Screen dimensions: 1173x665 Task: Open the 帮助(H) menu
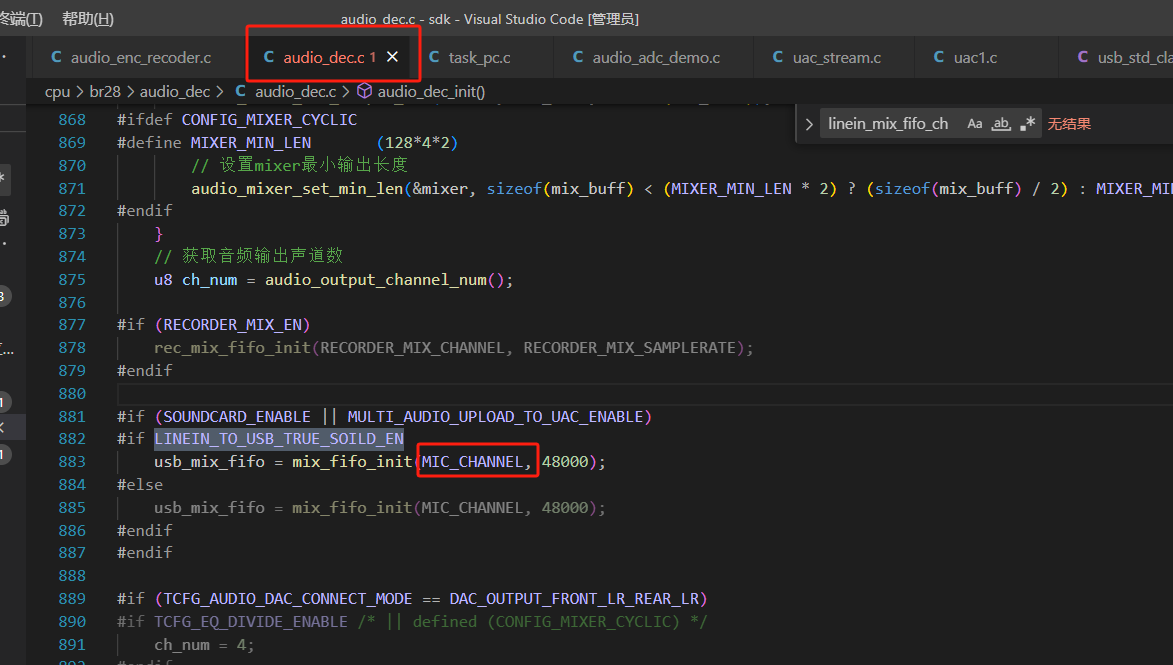pyautogui.click(x=88, y=19)
